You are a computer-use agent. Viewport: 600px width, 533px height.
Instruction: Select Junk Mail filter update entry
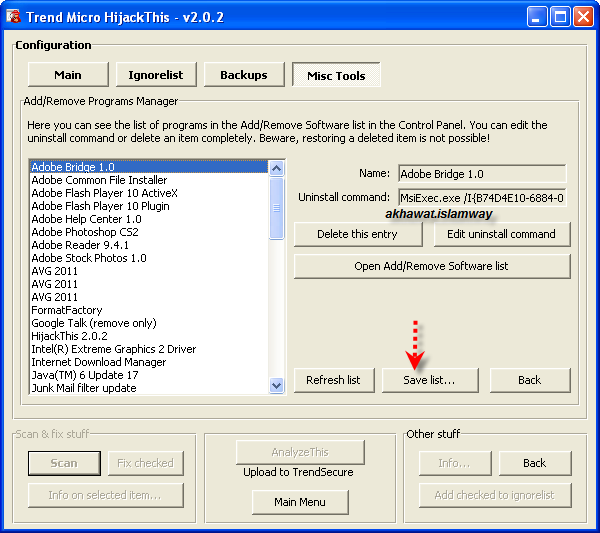click(149, 388)
